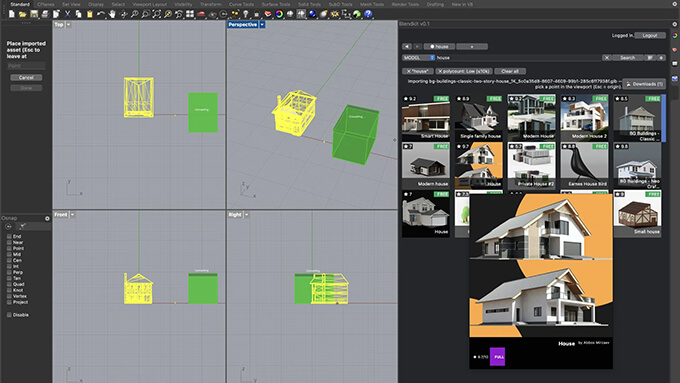680x383 pixels.
Task: Click the house search text field
Action: click(518, 58)
